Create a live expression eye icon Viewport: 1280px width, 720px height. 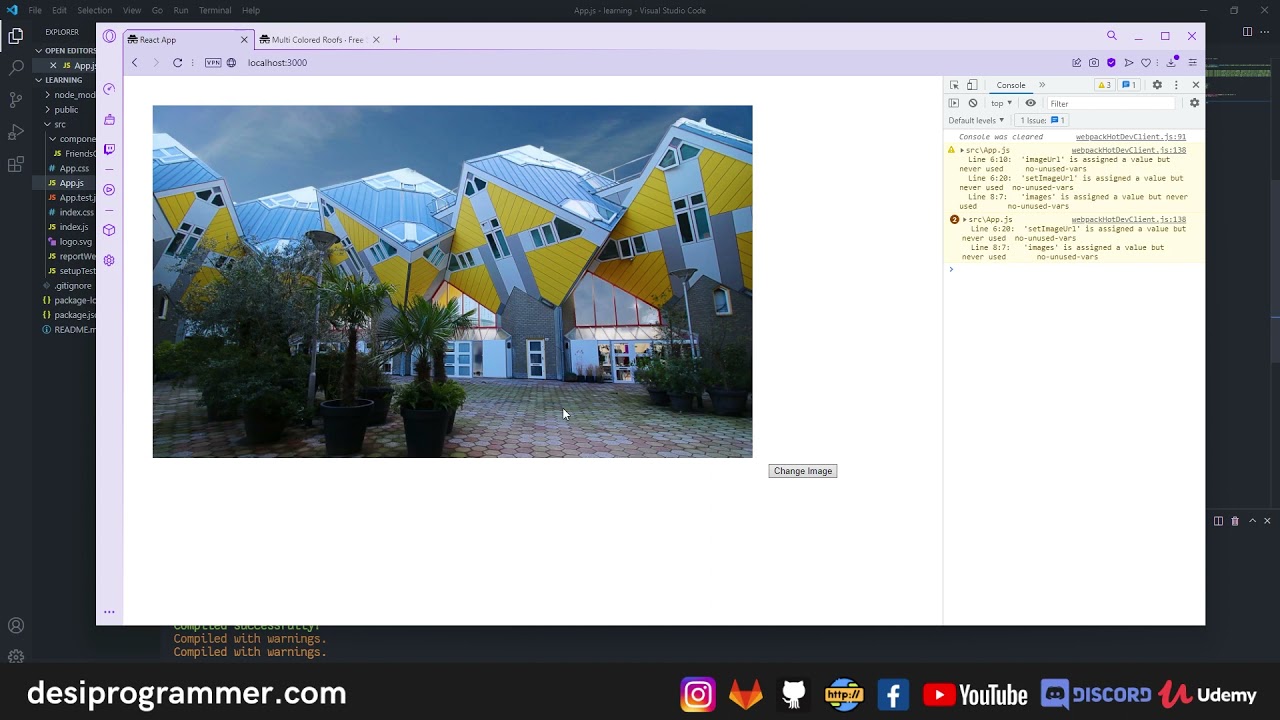[x=1030, y=103]
